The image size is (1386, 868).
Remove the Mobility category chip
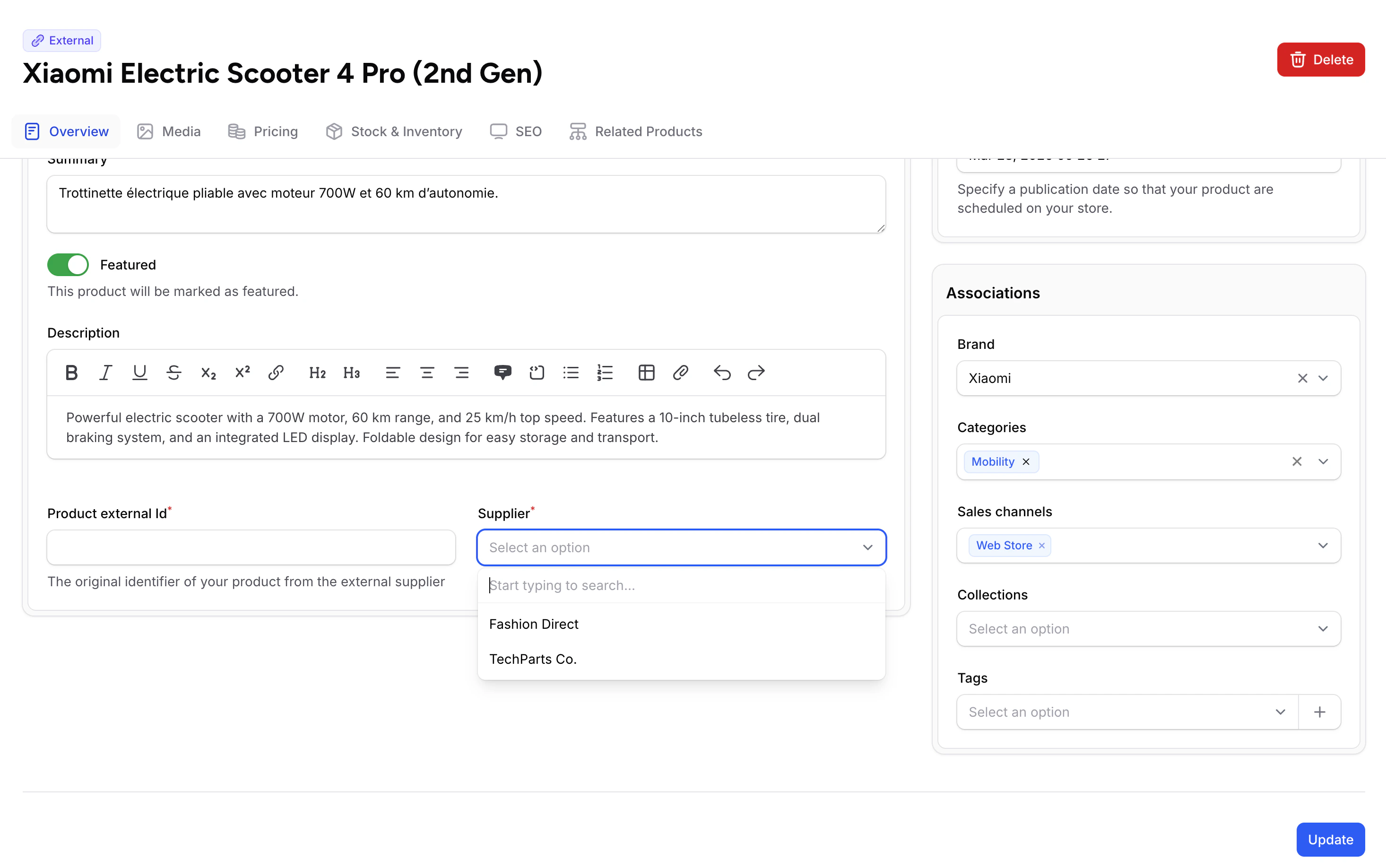(1026, 461)
